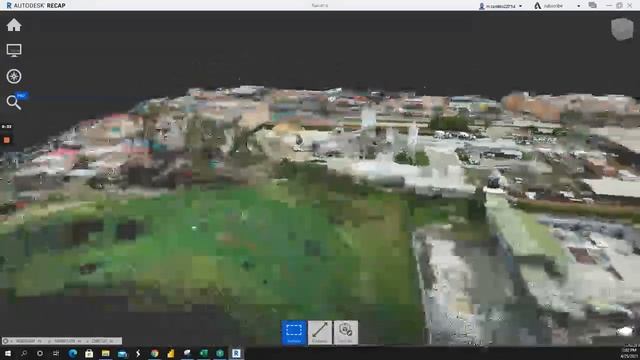The height and width of the screenshot is (360, 640).
Task: Open Windows taskbar search
Action: pos(24,353)
